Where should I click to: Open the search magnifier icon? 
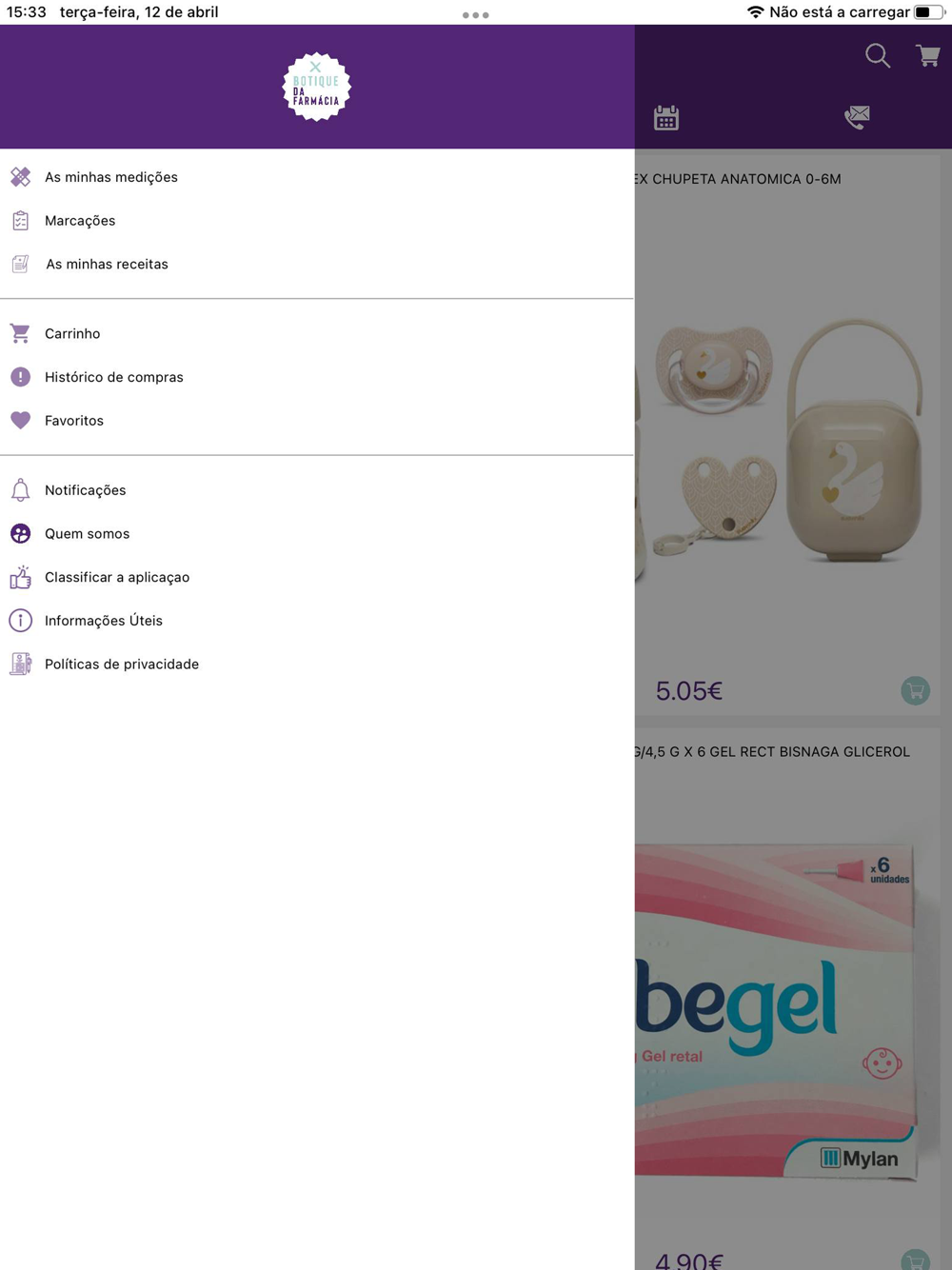click(x=878, y=56)
